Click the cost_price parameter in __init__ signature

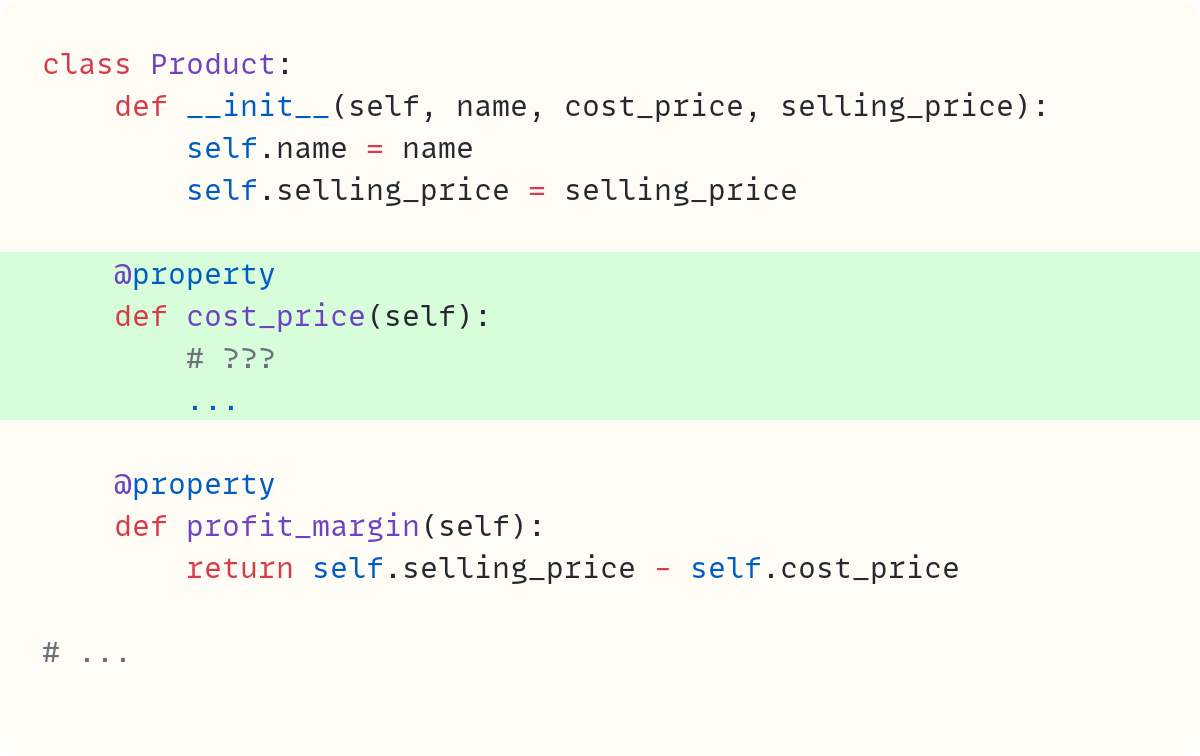pos(654,107)
